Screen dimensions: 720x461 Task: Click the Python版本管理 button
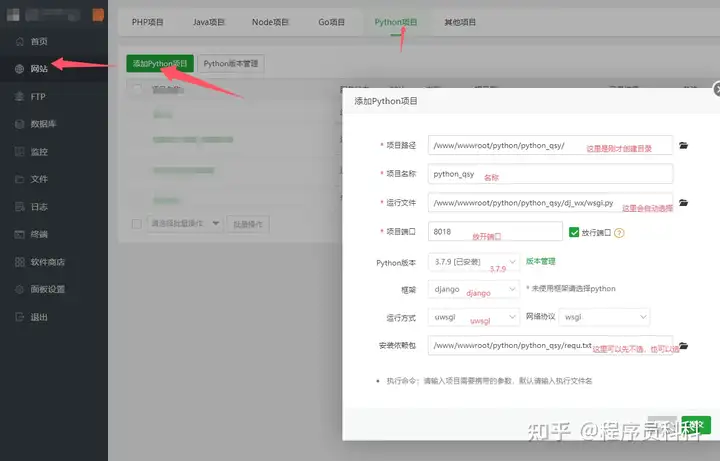(x=231, y=63)
